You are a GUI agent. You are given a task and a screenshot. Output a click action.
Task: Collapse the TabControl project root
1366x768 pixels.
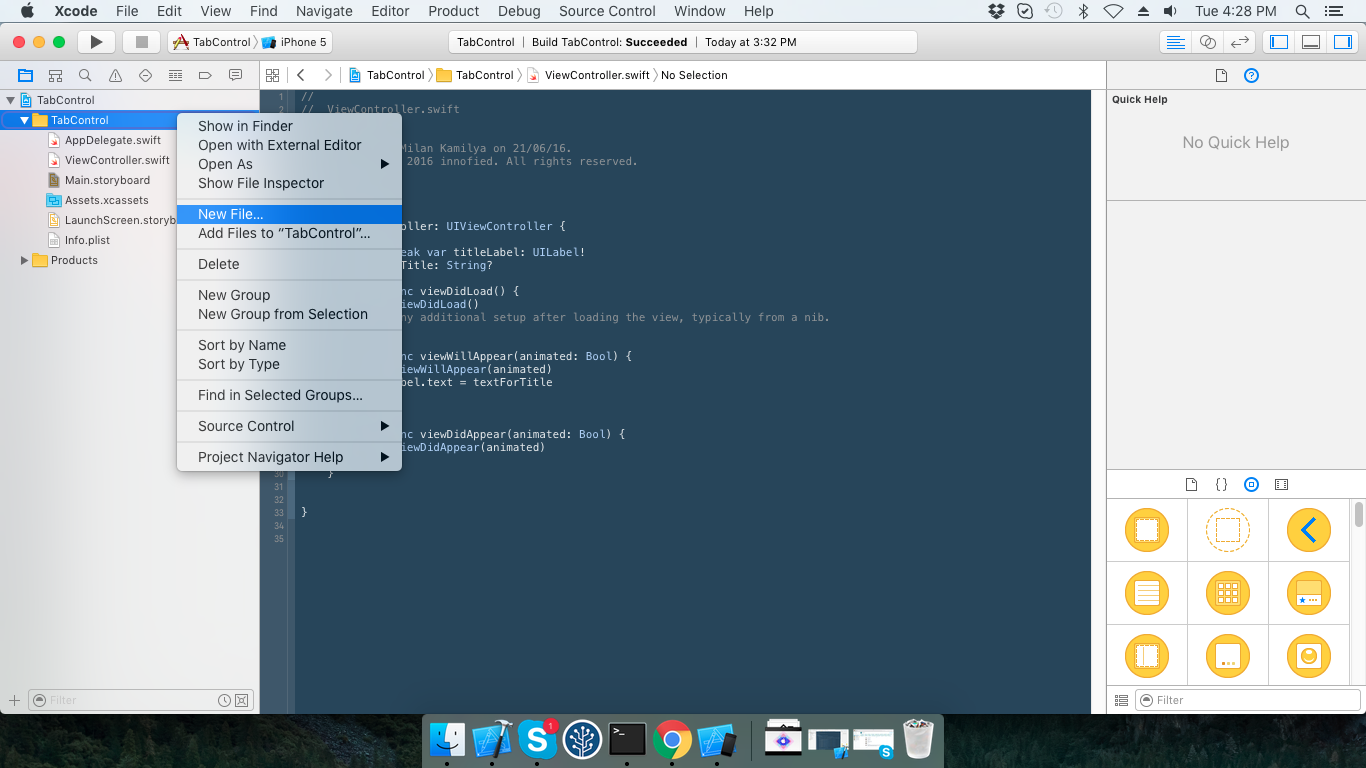click(11, 100)
